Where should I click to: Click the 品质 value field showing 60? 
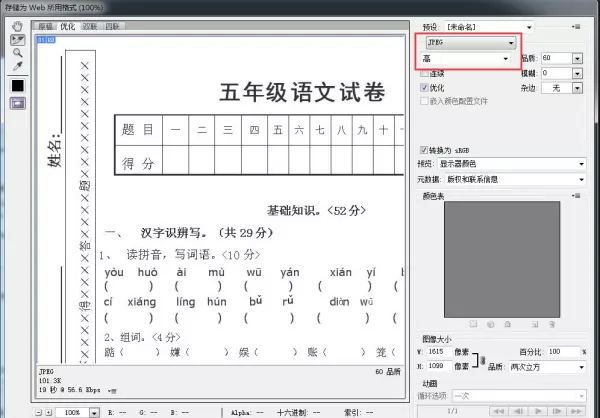[x=556, y=58]
